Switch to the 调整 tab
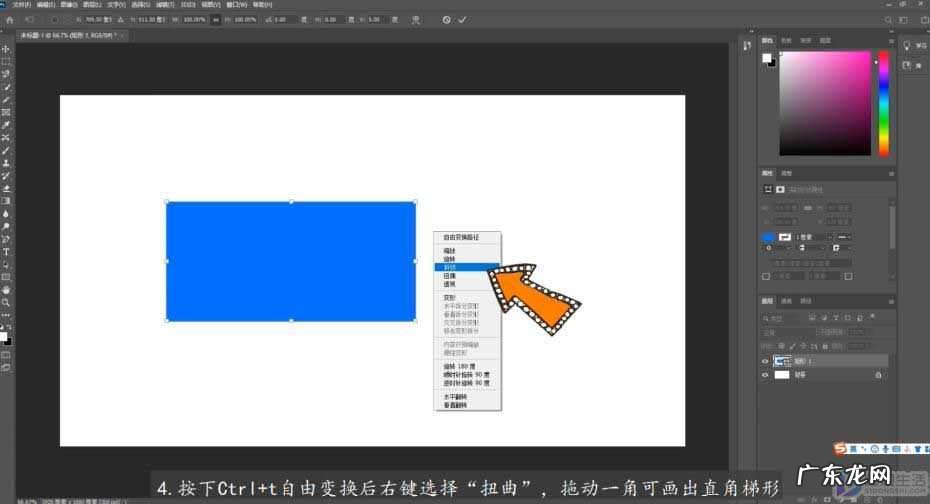The height and width of the screenshot is (504, 930). click(x=786, y=173)
